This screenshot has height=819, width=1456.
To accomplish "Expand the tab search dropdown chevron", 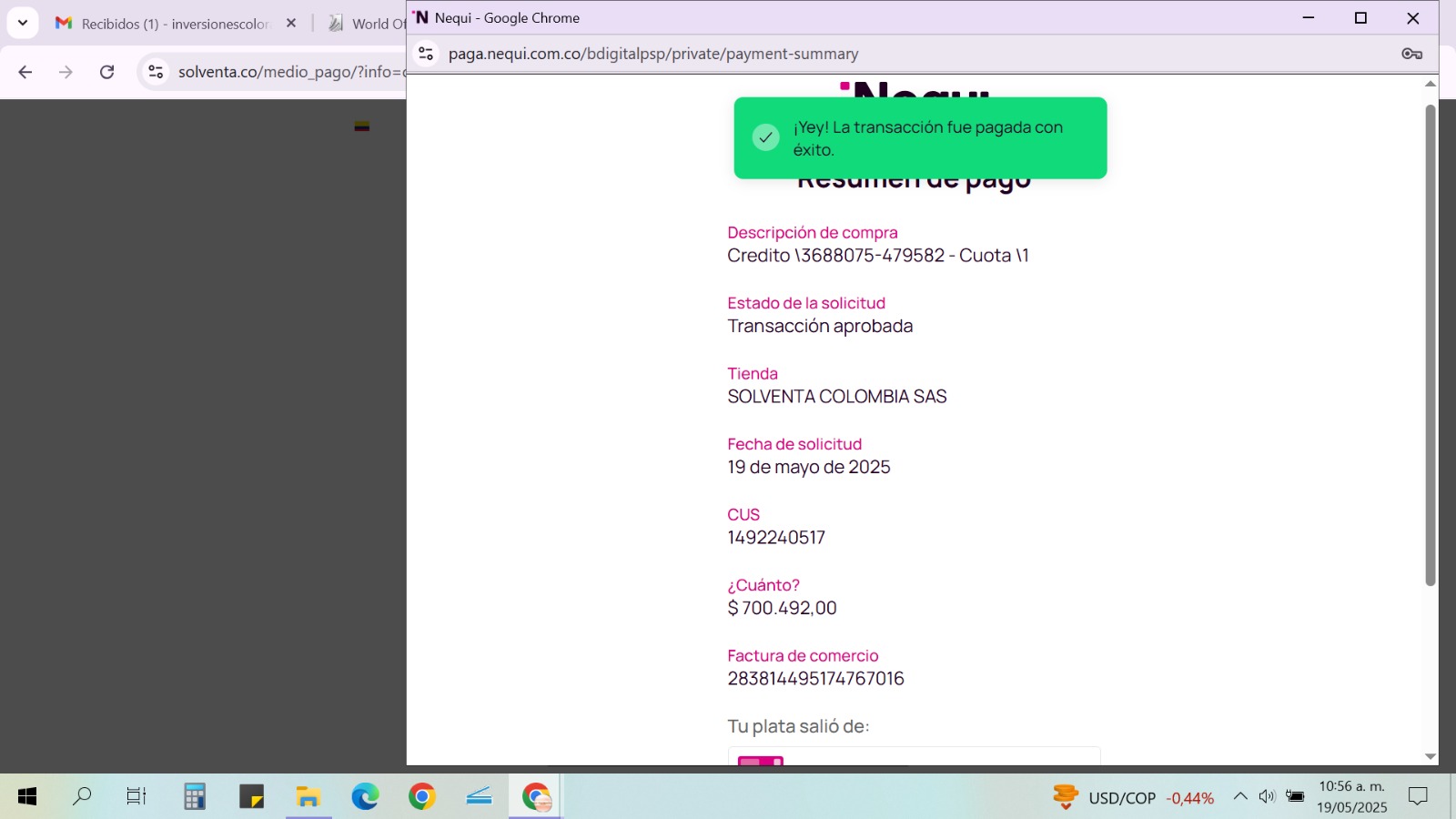I will click(23, 23).
